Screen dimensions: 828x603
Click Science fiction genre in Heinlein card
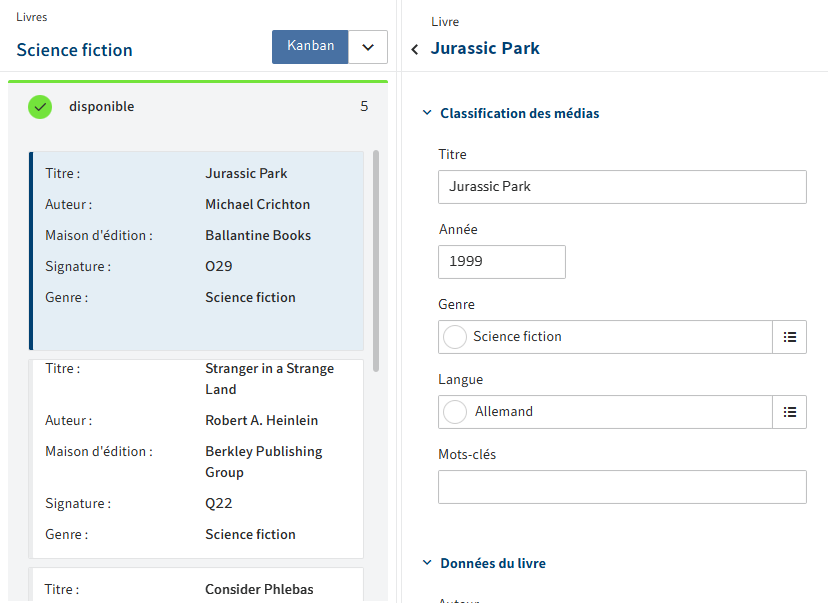click(250, 534)
